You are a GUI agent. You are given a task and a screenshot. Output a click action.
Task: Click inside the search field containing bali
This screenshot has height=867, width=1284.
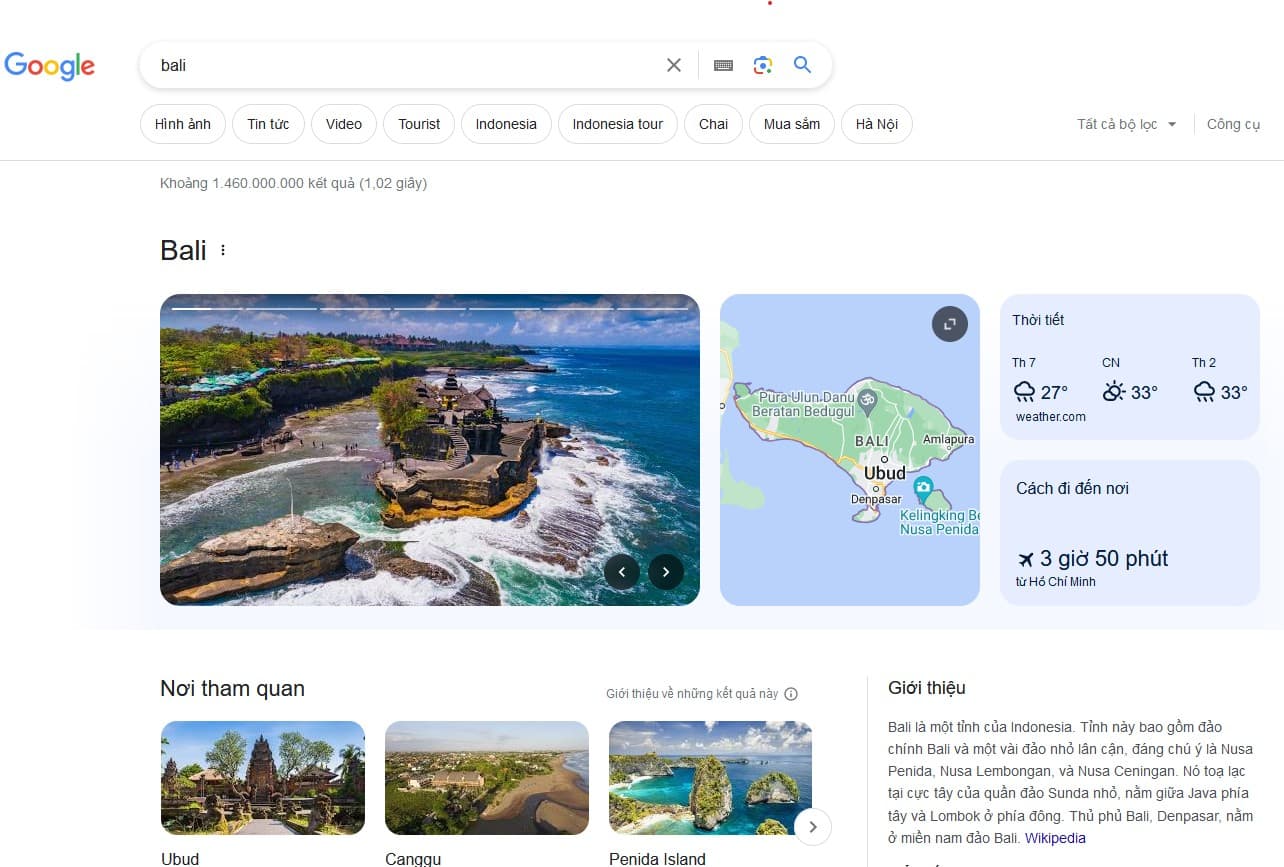pos(400,65)
